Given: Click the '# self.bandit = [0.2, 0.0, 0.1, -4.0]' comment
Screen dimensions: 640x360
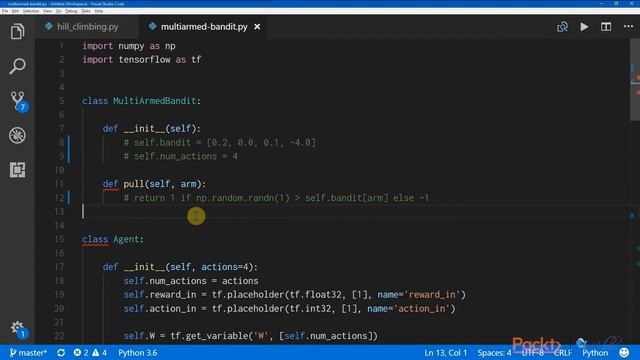Looking at the screenshot, I should [220, 142].
